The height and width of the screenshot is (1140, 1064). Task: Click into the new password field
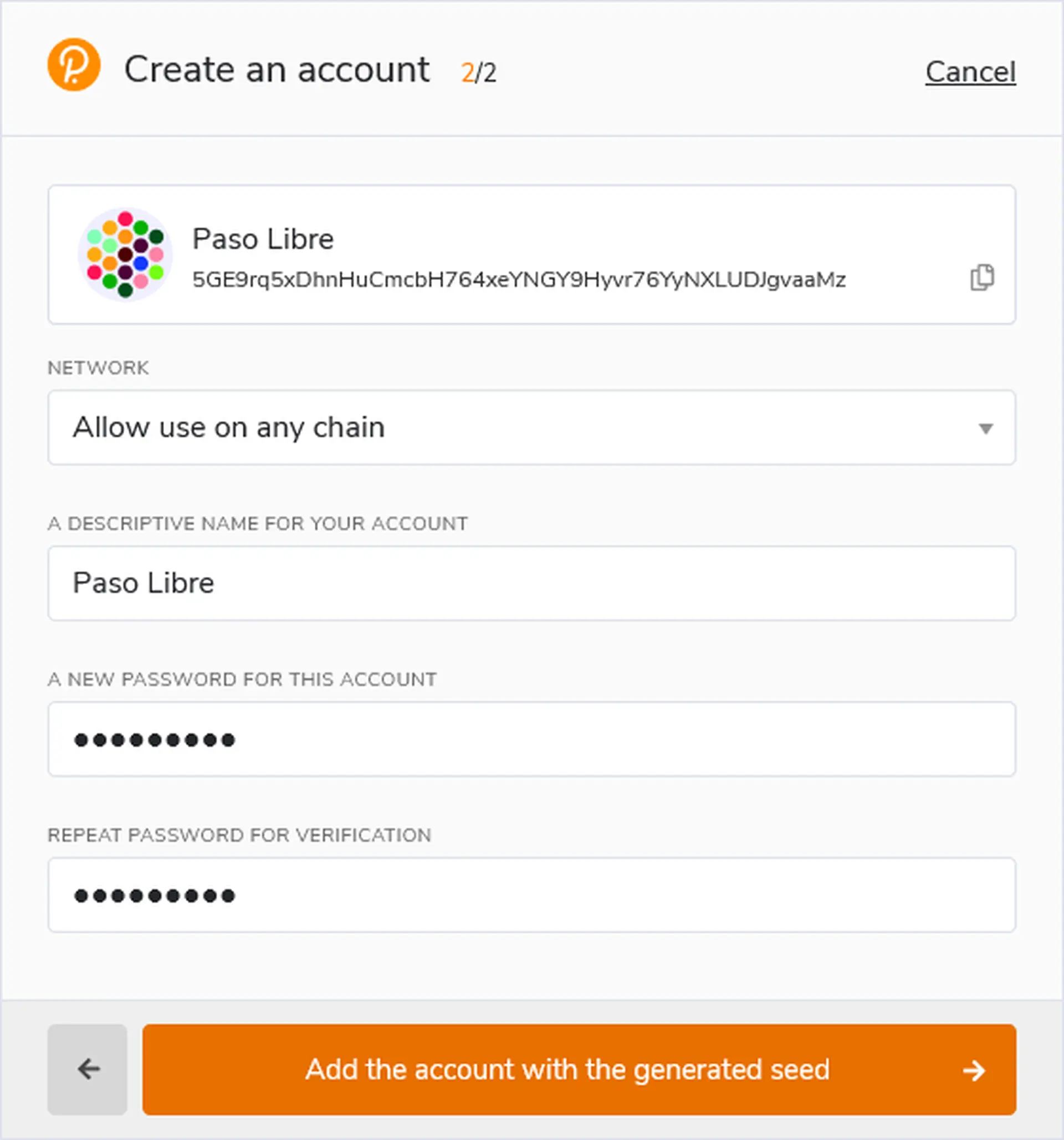[531, 739]
